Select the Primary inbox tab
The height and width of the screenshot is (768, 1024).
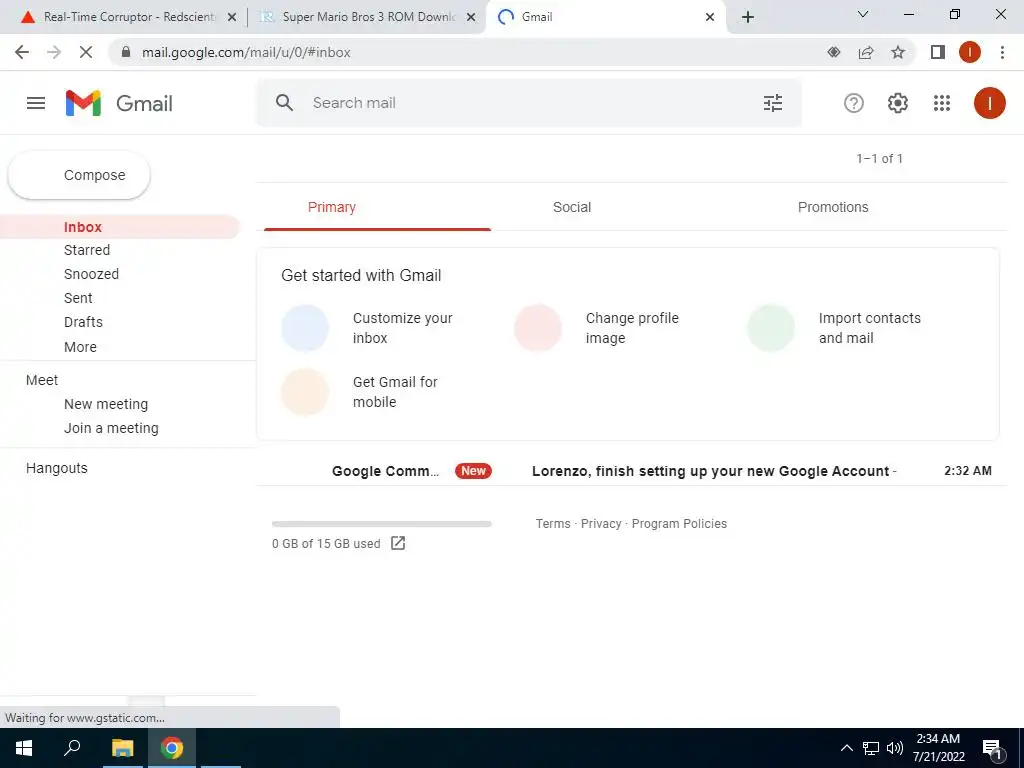coord(377,207)
